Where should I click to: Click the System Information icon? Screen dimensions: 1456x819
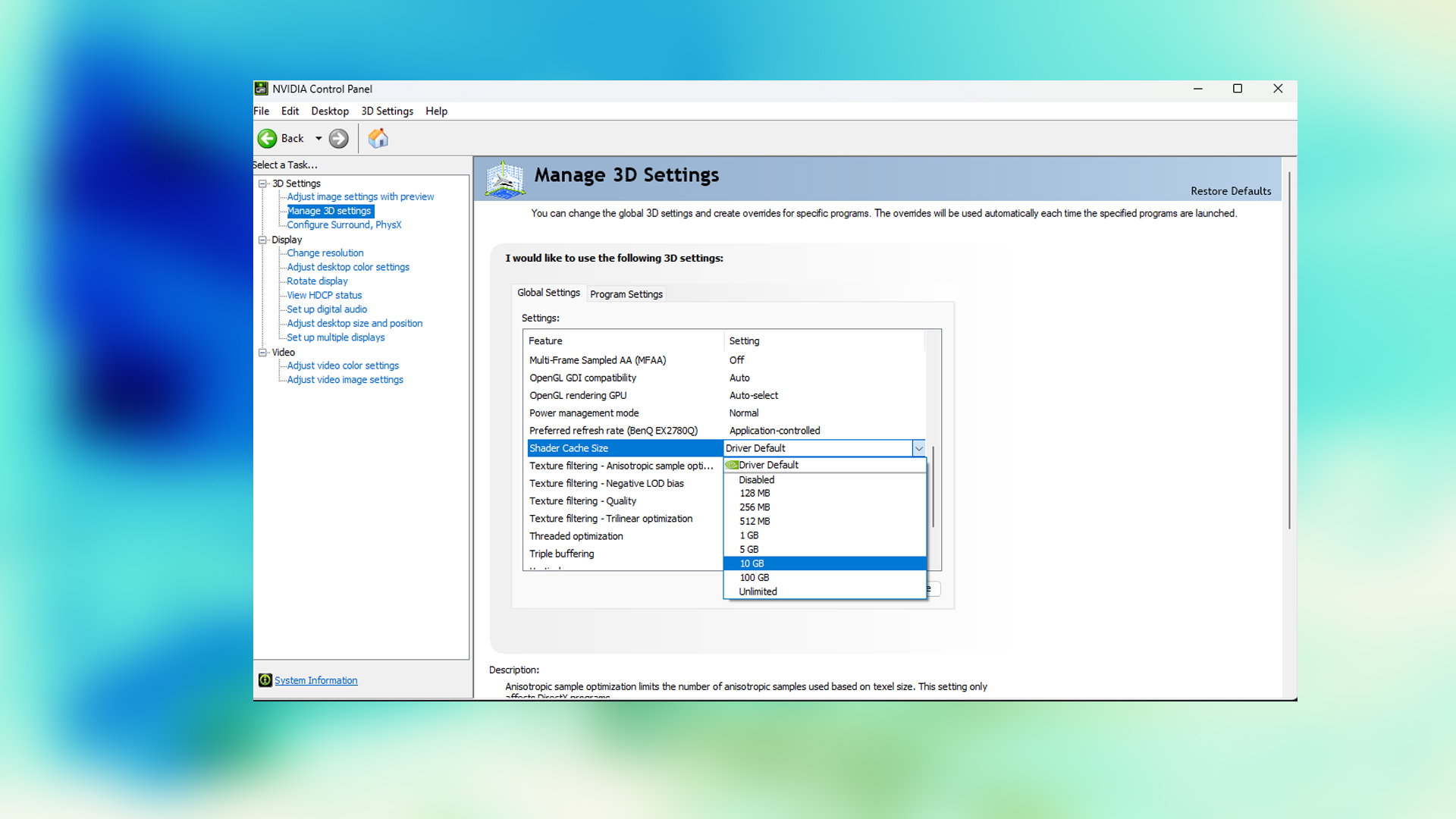point(265,680)
